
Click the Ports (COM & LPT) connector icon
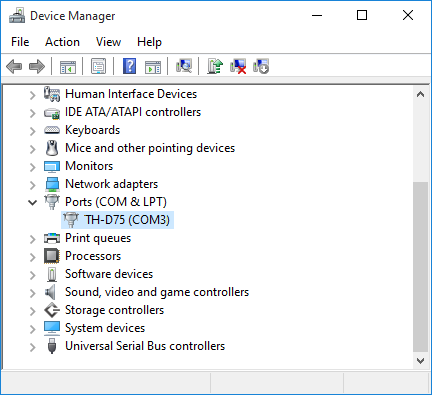52,202
